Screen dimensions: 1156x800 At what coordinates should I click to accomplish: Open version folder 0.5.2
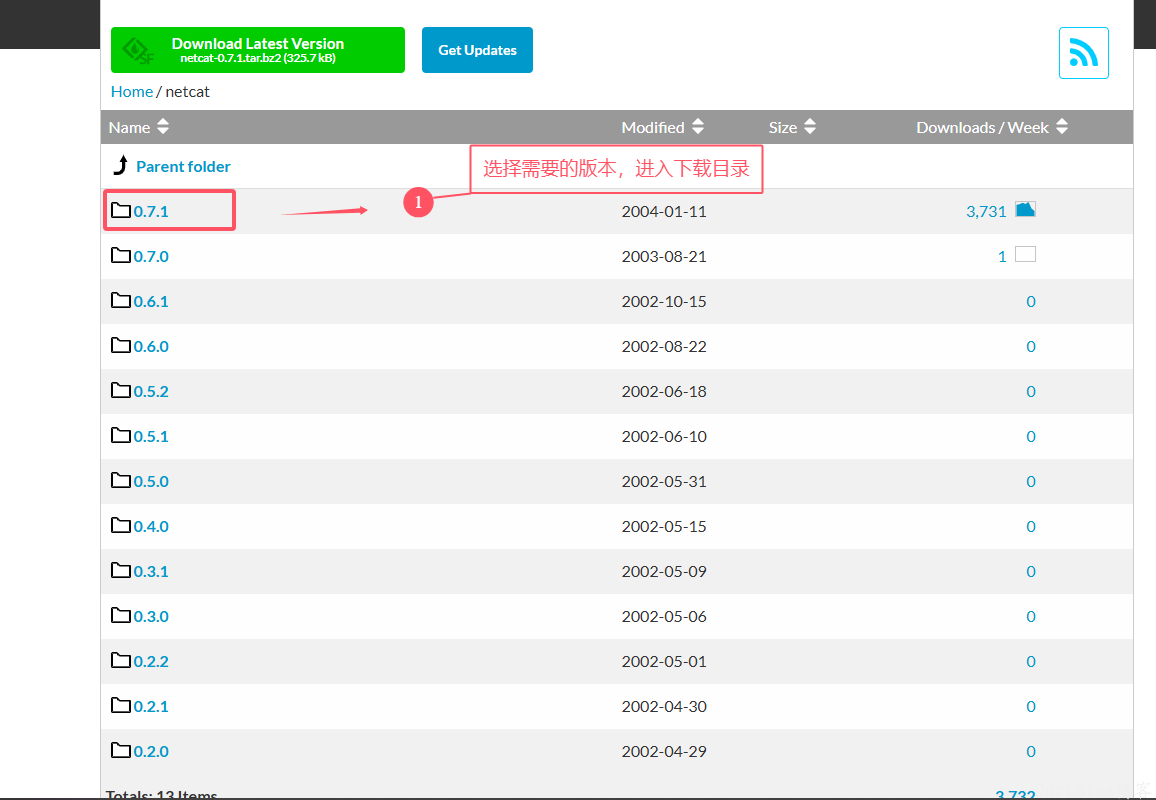(151, 392)
